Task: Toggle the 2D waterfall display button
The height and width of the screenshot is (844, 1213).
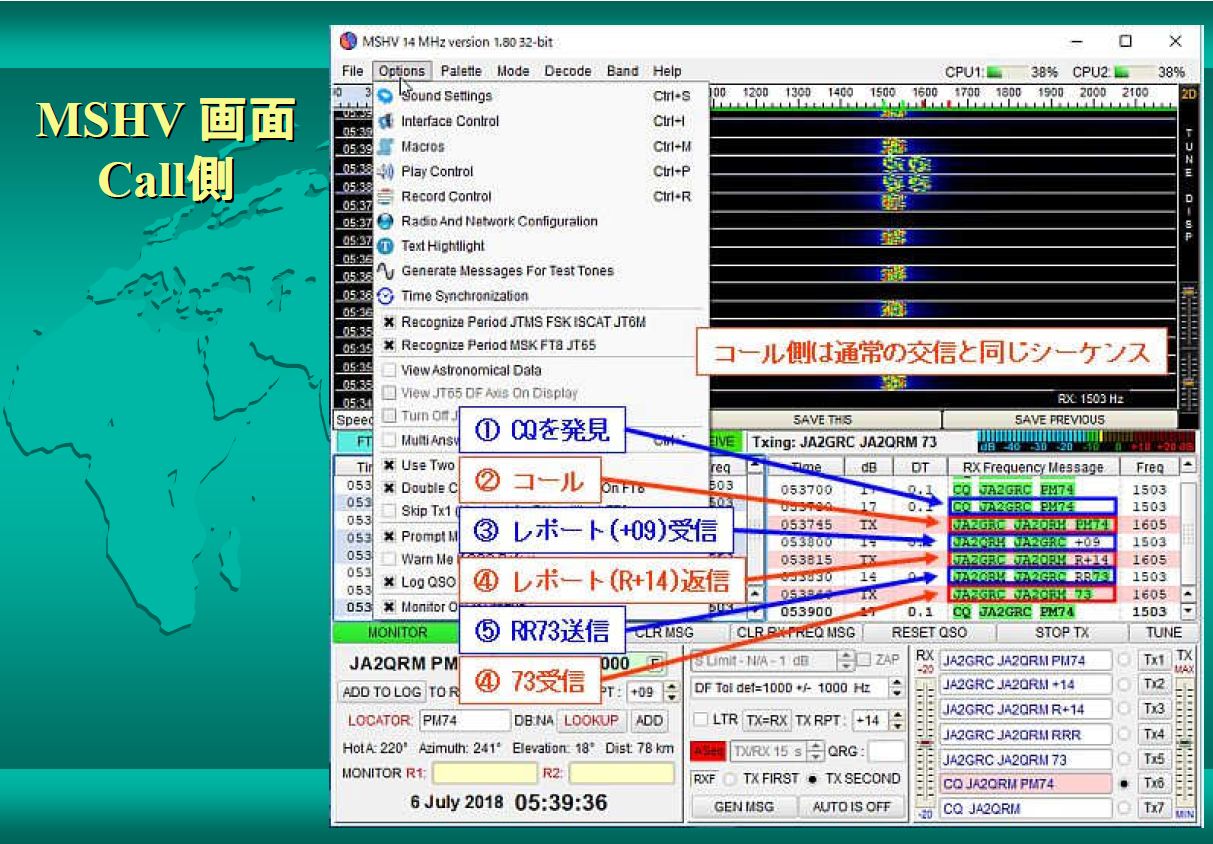Action: coord(1188,93)
